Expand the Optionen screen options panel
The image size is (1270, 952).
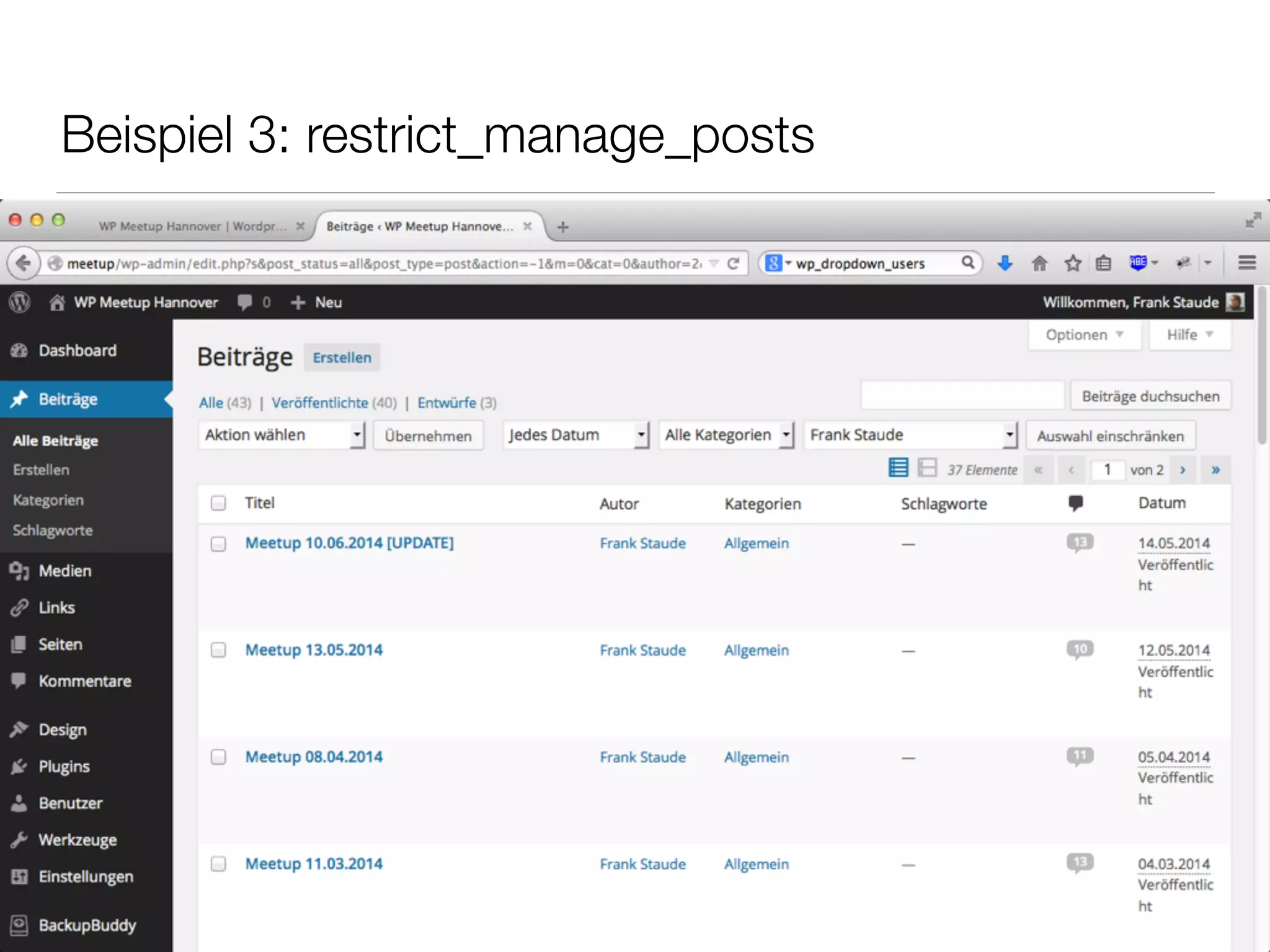click(1085, 335)
